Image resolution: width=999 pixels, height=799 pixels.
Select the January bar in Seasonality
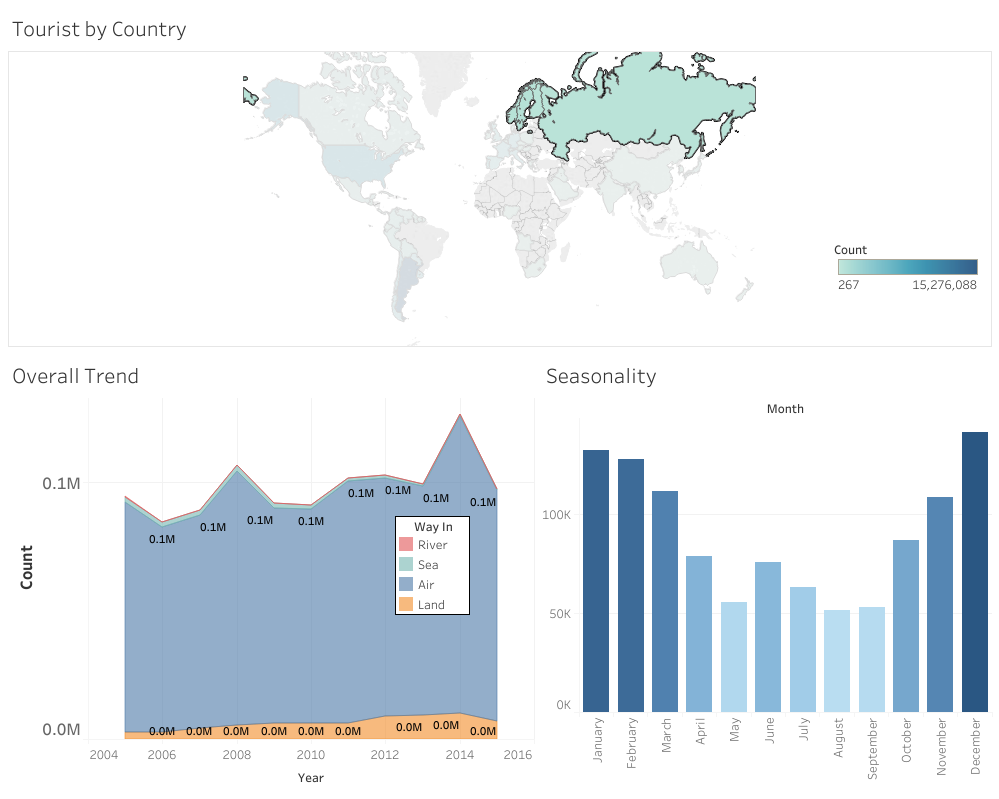pyautogui.click(x=596, y=580)
